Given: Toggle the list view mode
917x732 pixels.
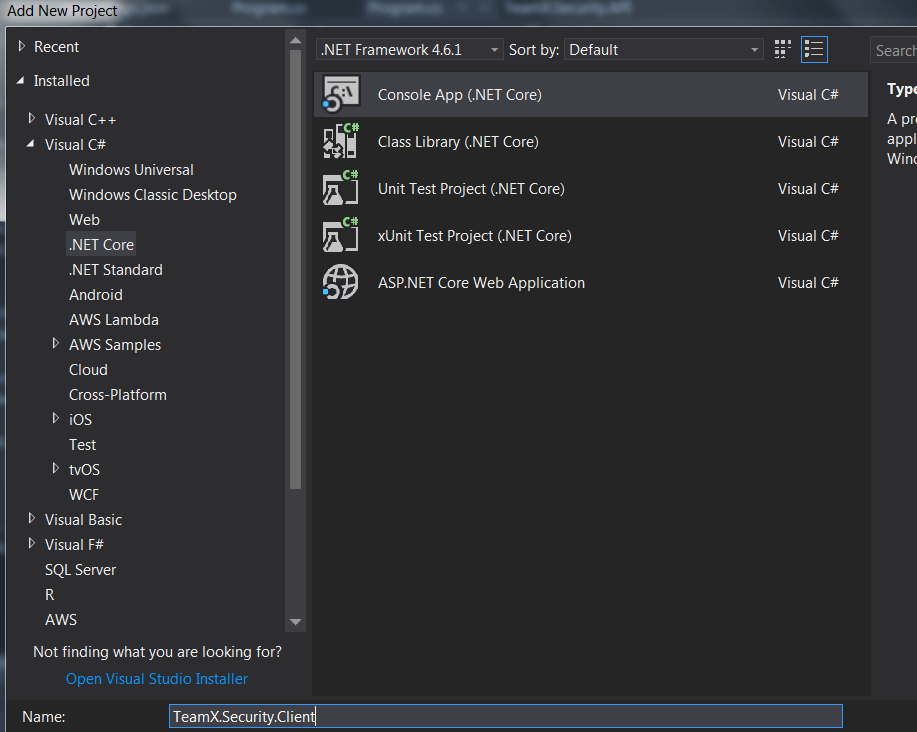Looking at the screenshot, I should (813, 48).
